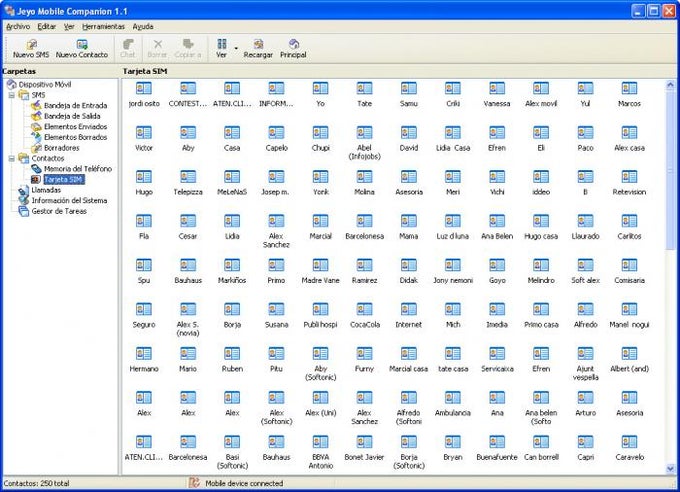
Task: Select the Caravelo contact icon
Action: click(629, 443)
